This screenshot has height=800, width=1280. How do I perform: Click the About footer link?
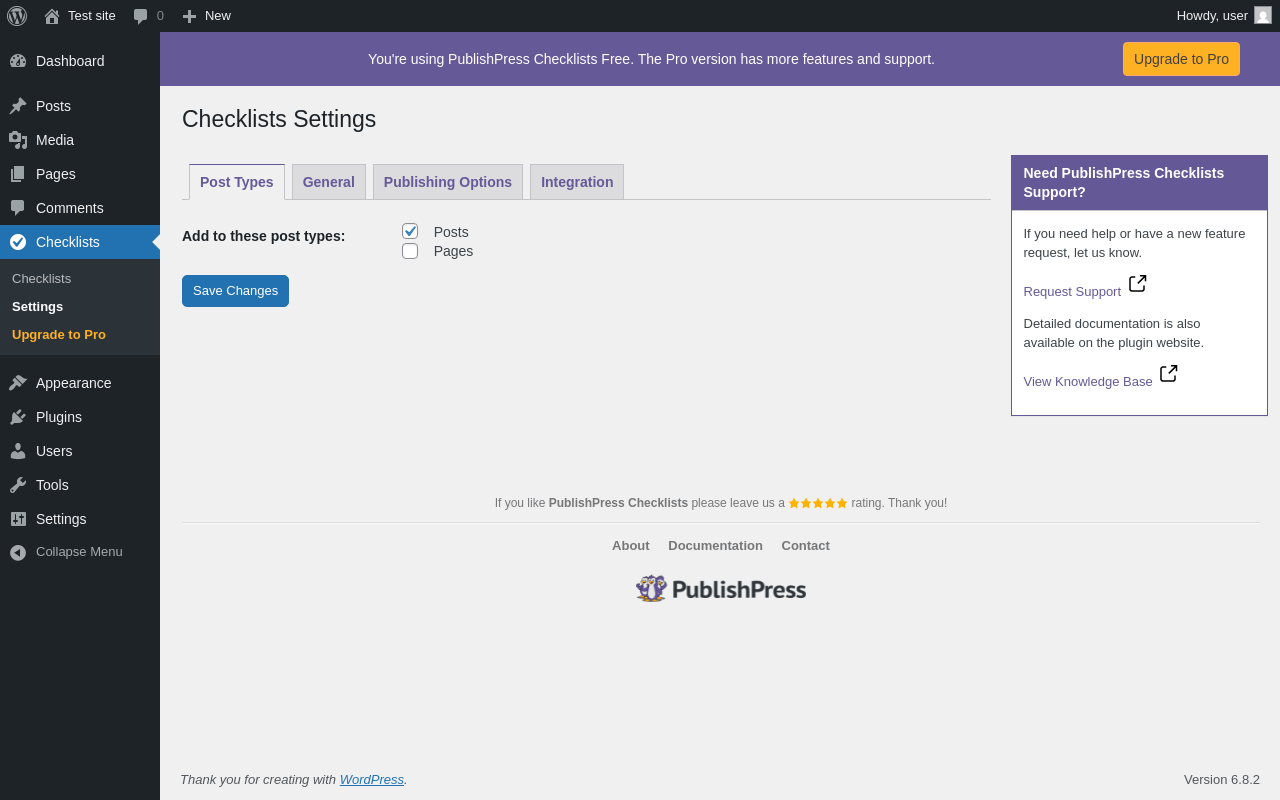point(631,546)
